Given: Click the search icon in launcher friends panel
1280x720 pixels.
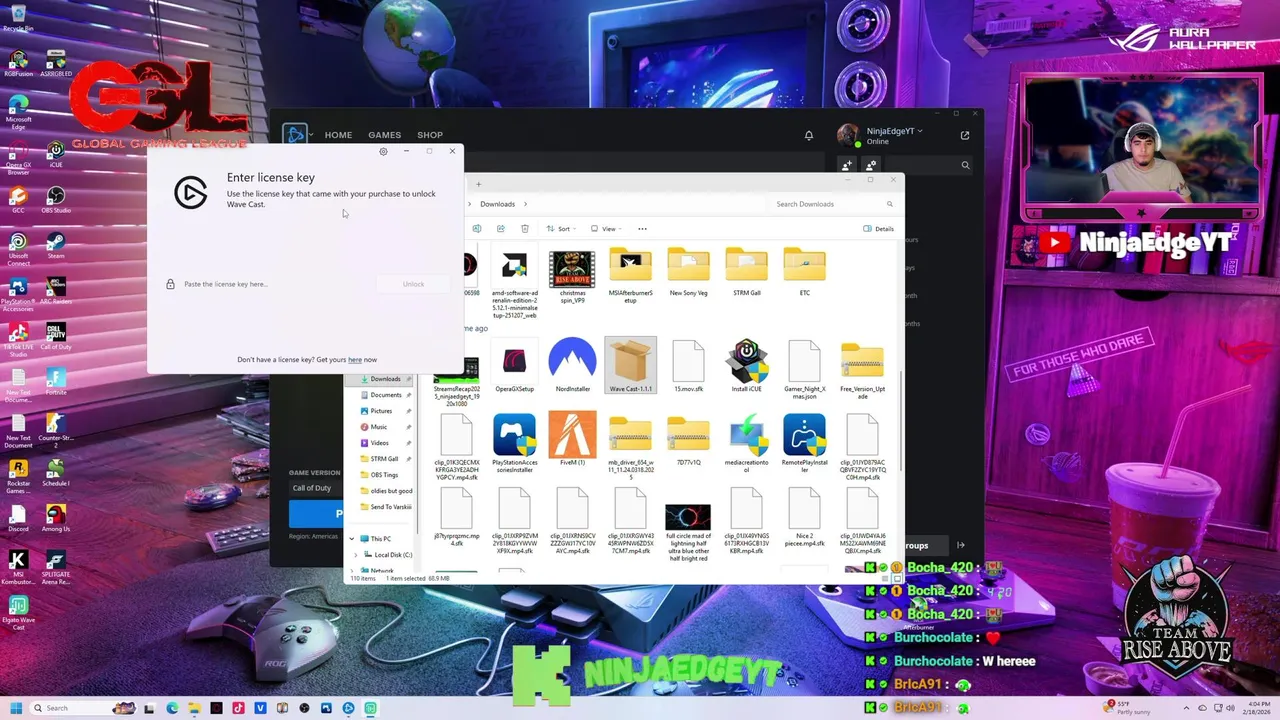Looking at the screenshot, I should (x=965, y=165).
